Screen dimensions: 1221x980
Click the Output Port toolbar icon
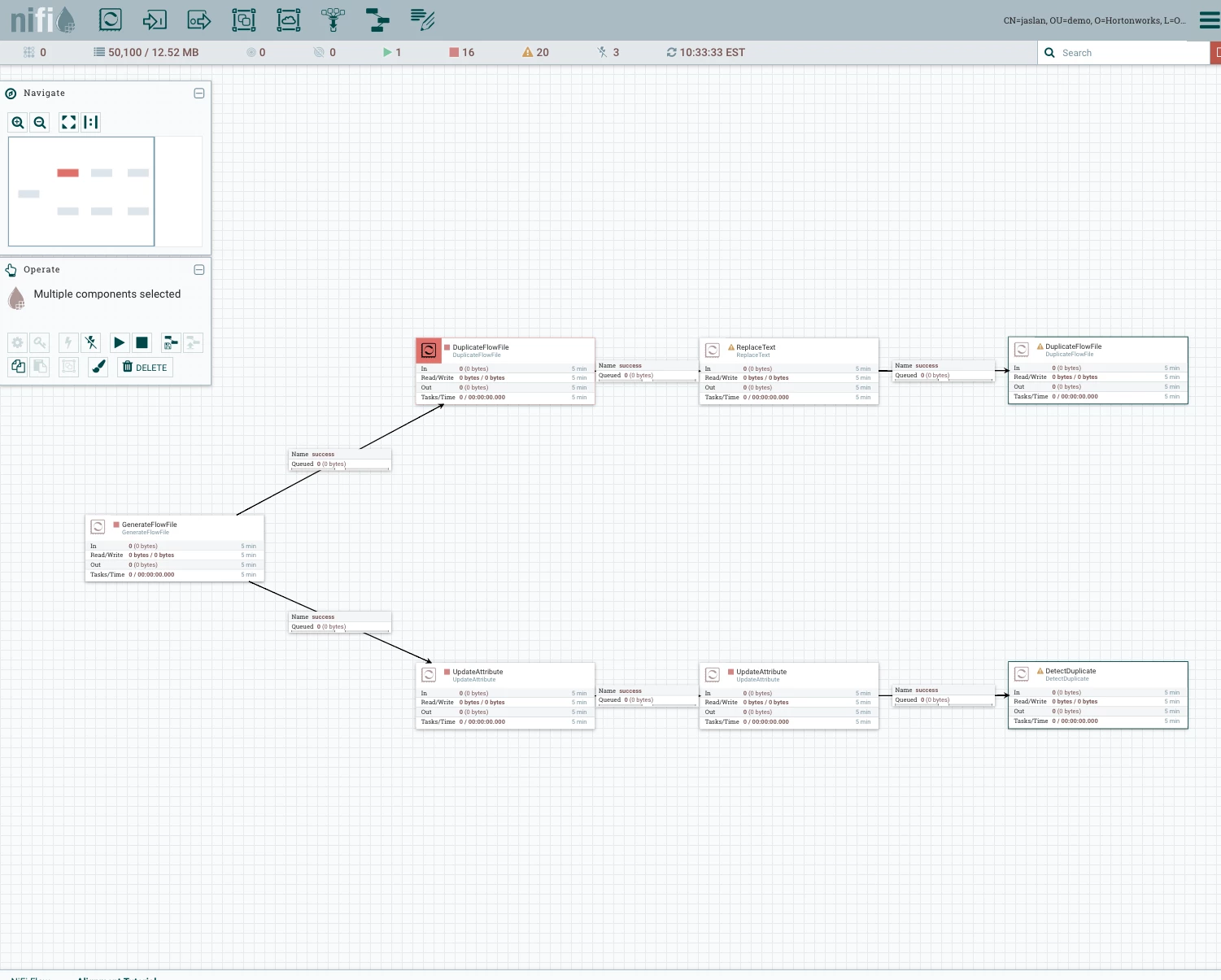click(x=199, y=20)
